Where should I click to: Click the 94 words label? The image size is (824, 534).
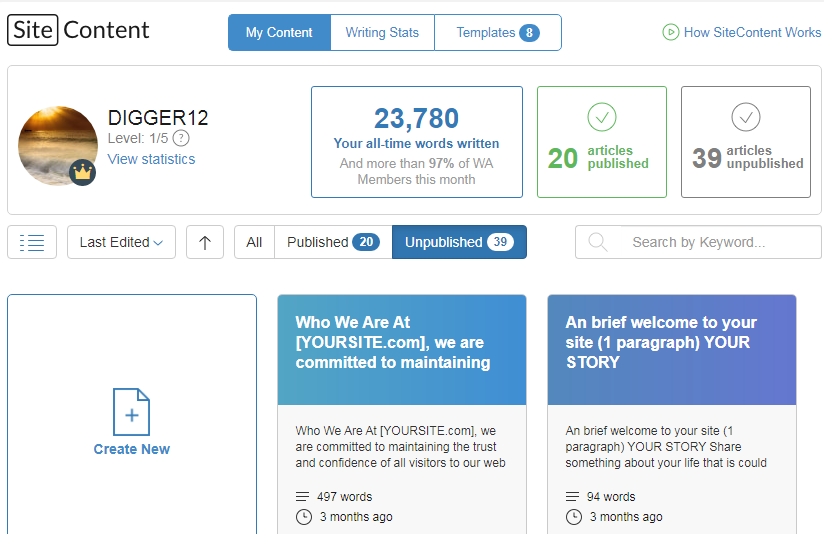pos(611,497)
